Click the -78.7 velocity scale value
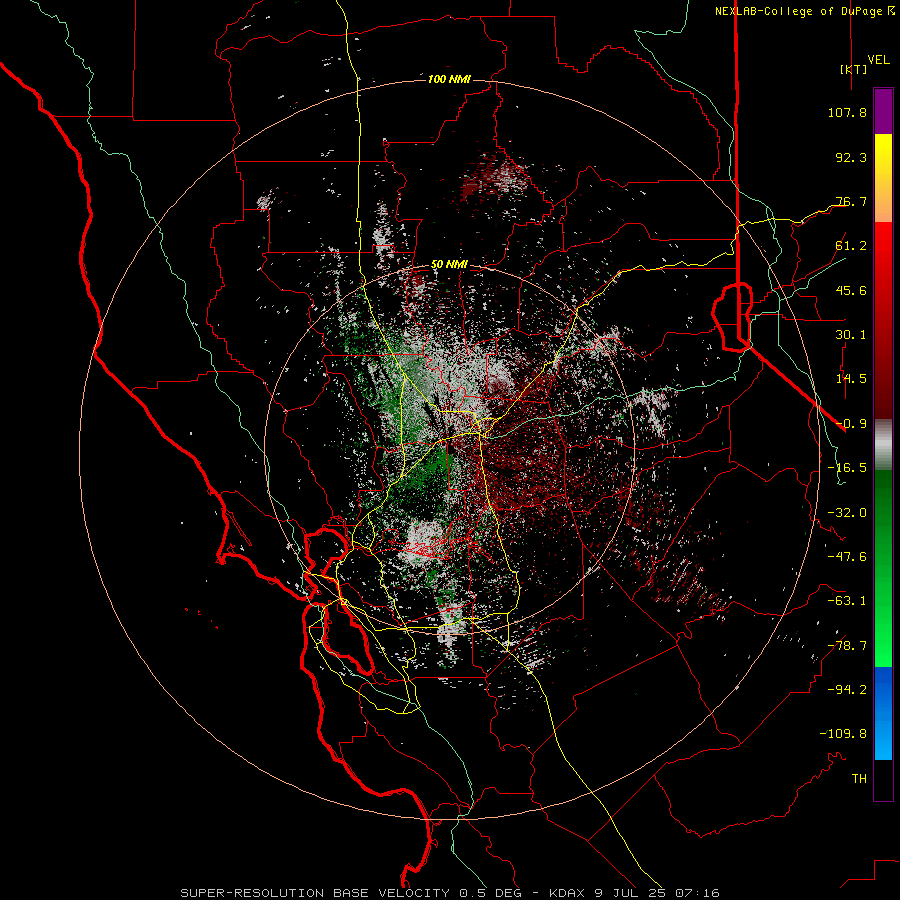 847,646
